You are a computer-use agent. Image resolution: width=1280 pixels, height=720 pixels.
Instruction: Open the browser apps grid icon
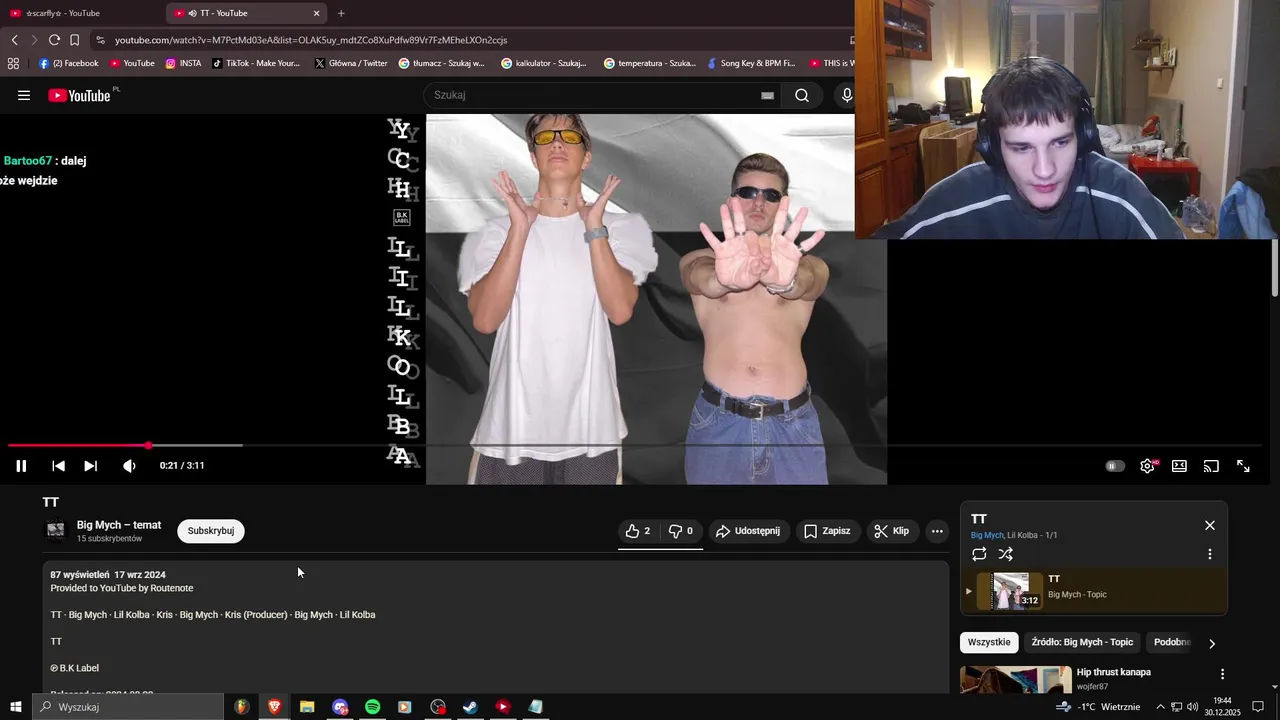13,63
